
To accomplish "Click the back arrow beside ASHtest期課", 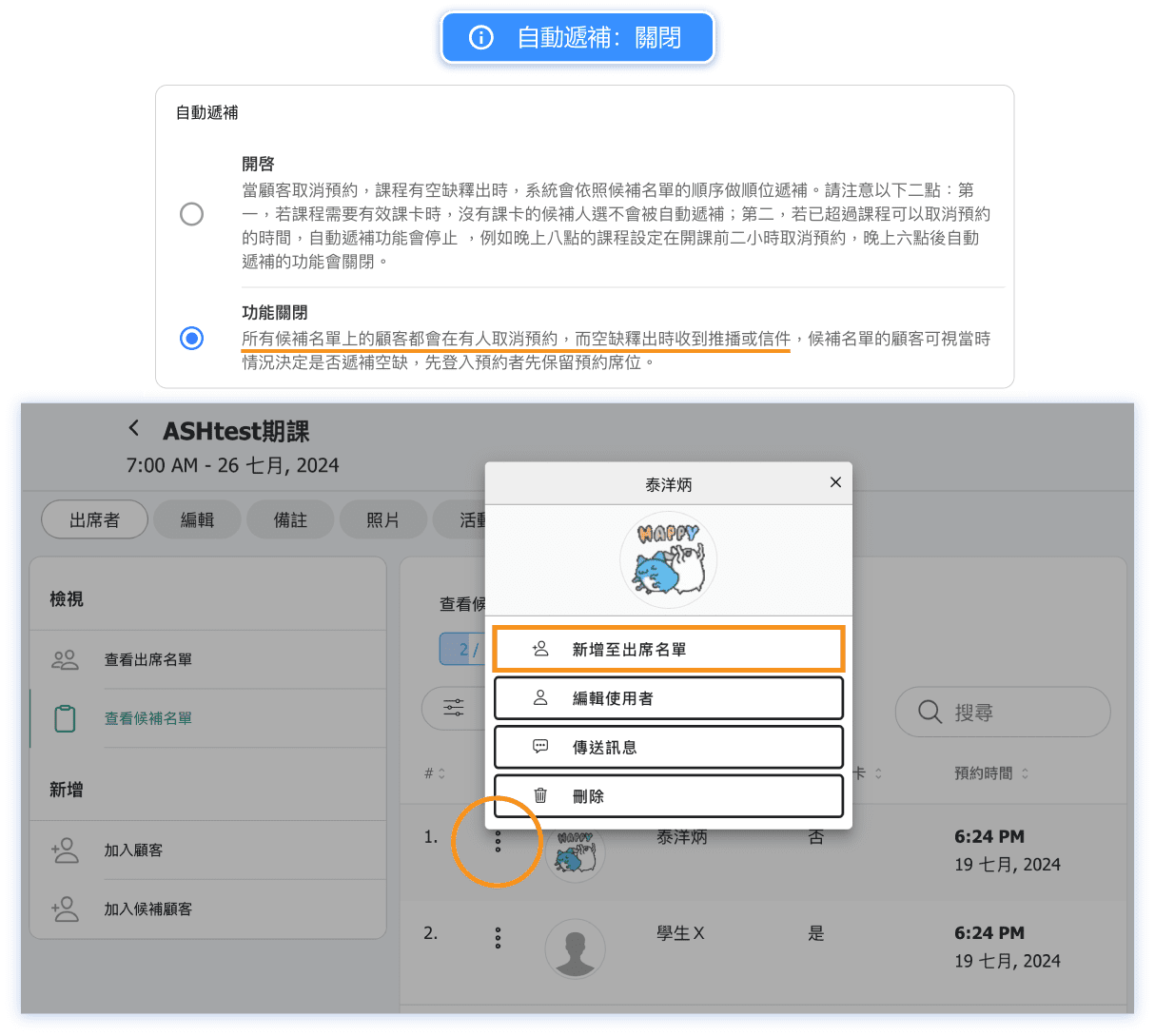I will [134, 428].
